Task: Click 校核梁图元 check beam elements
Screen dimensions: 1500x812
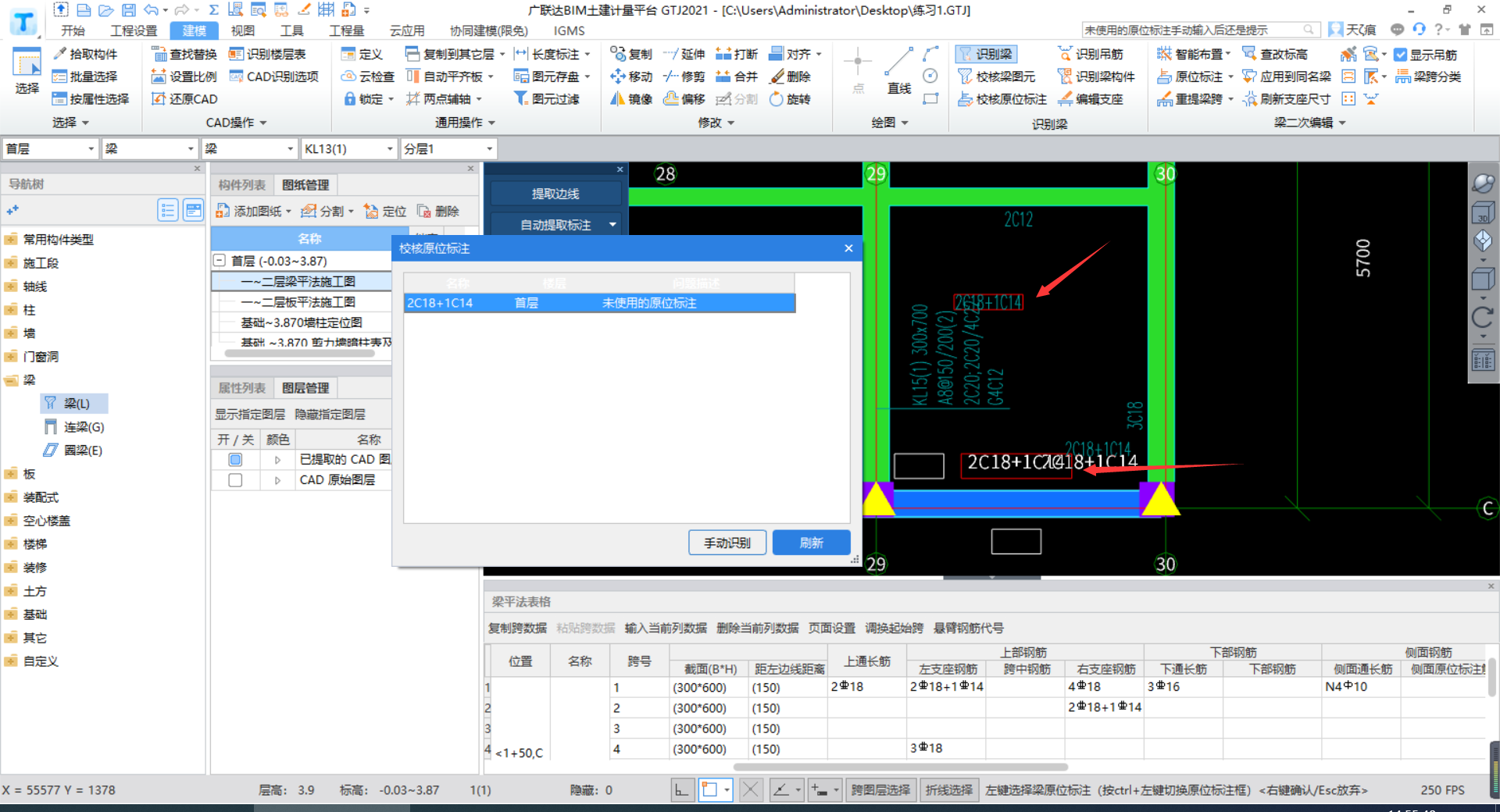Action: 997,77
